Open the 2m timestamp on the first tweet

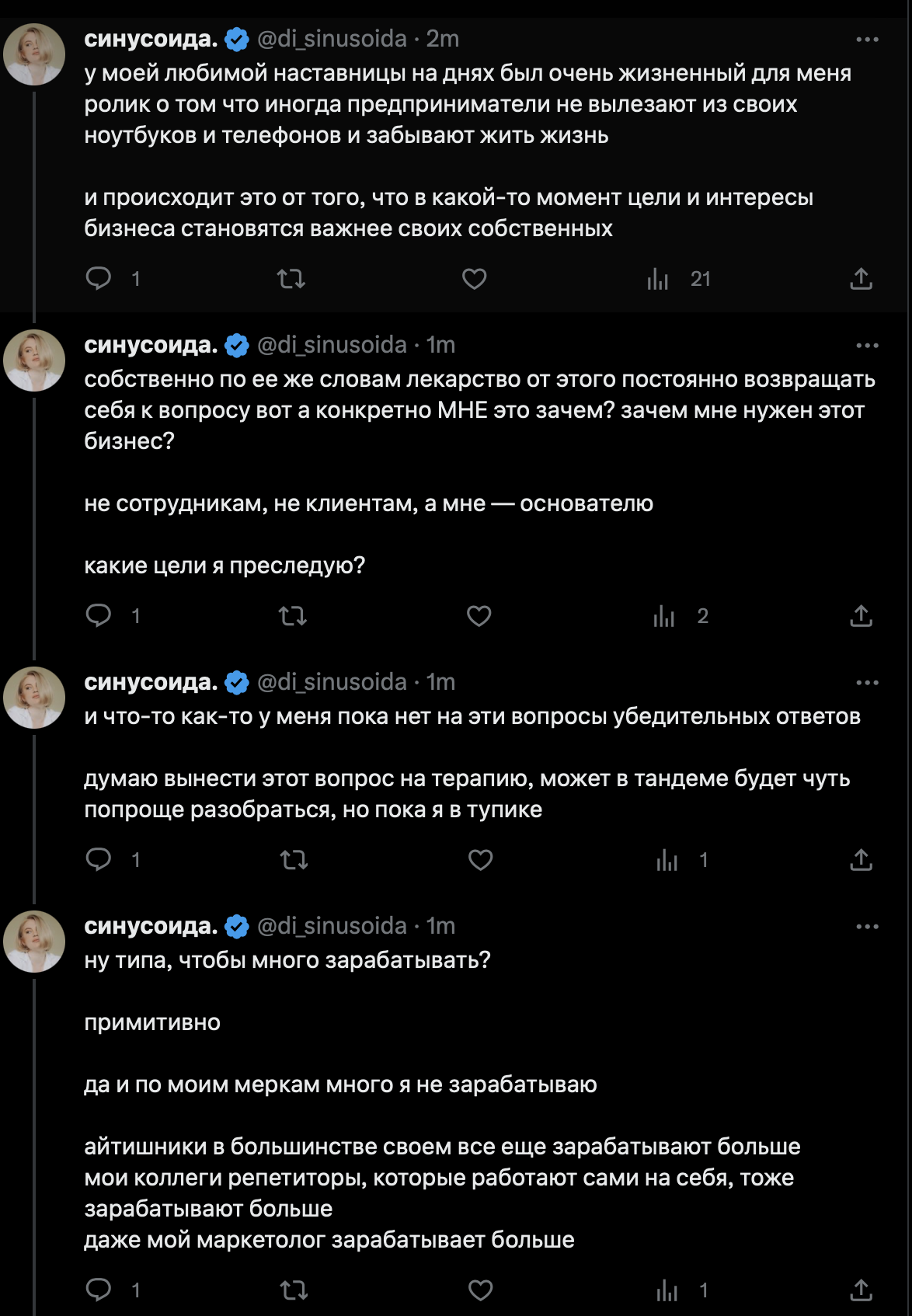[x=443, y=39]
